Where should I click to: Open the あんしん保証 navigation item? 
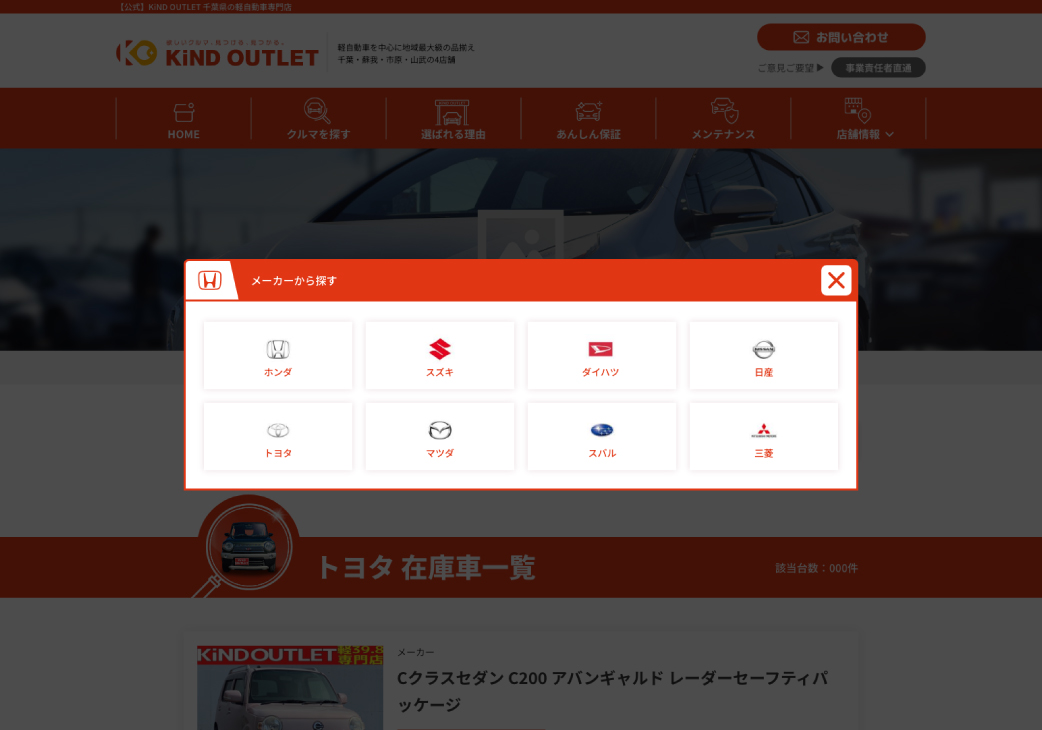tap(588, 119)
